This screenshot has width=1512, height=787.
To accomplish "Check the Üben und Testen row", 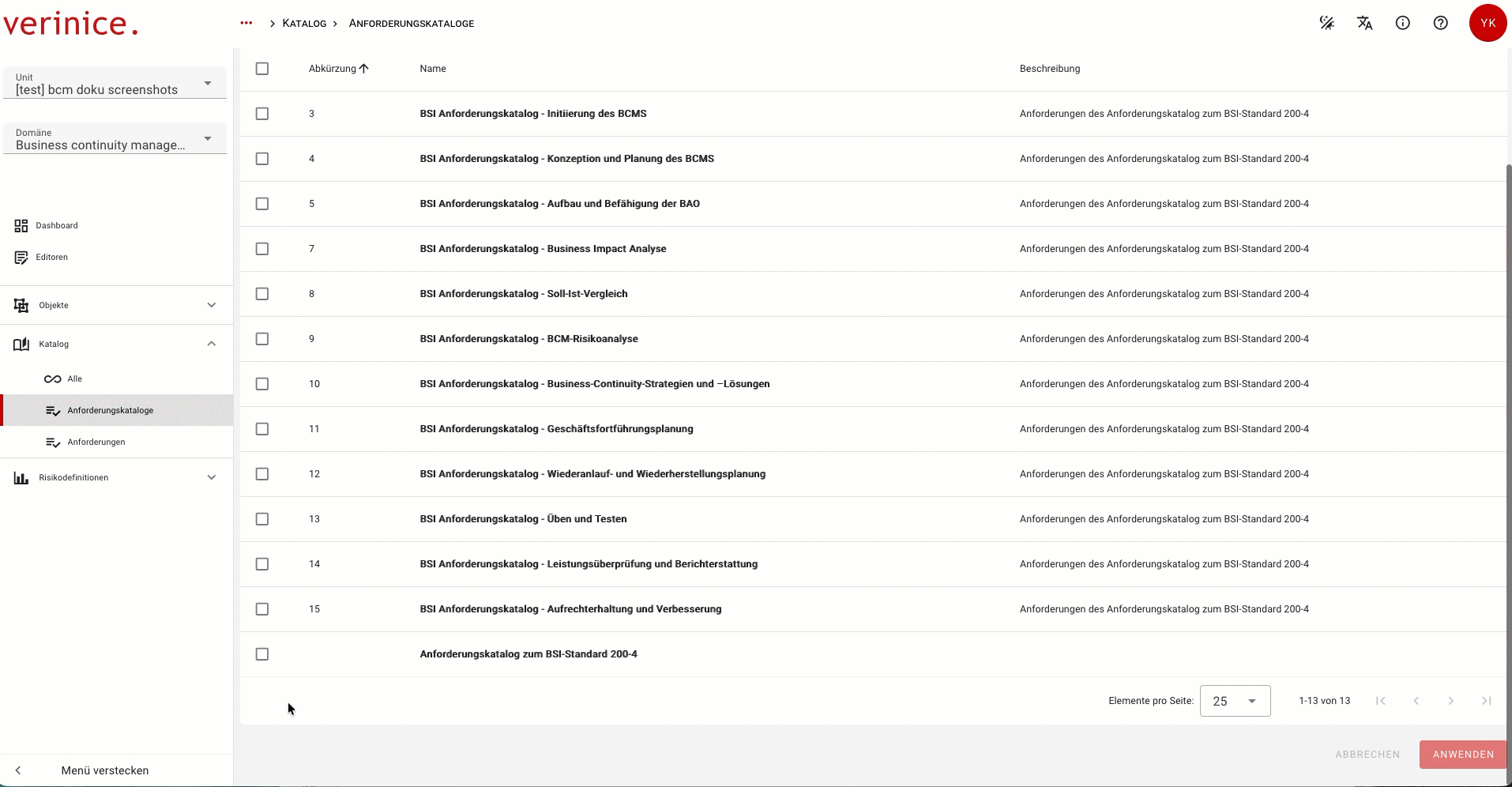I will pos(262,519).
